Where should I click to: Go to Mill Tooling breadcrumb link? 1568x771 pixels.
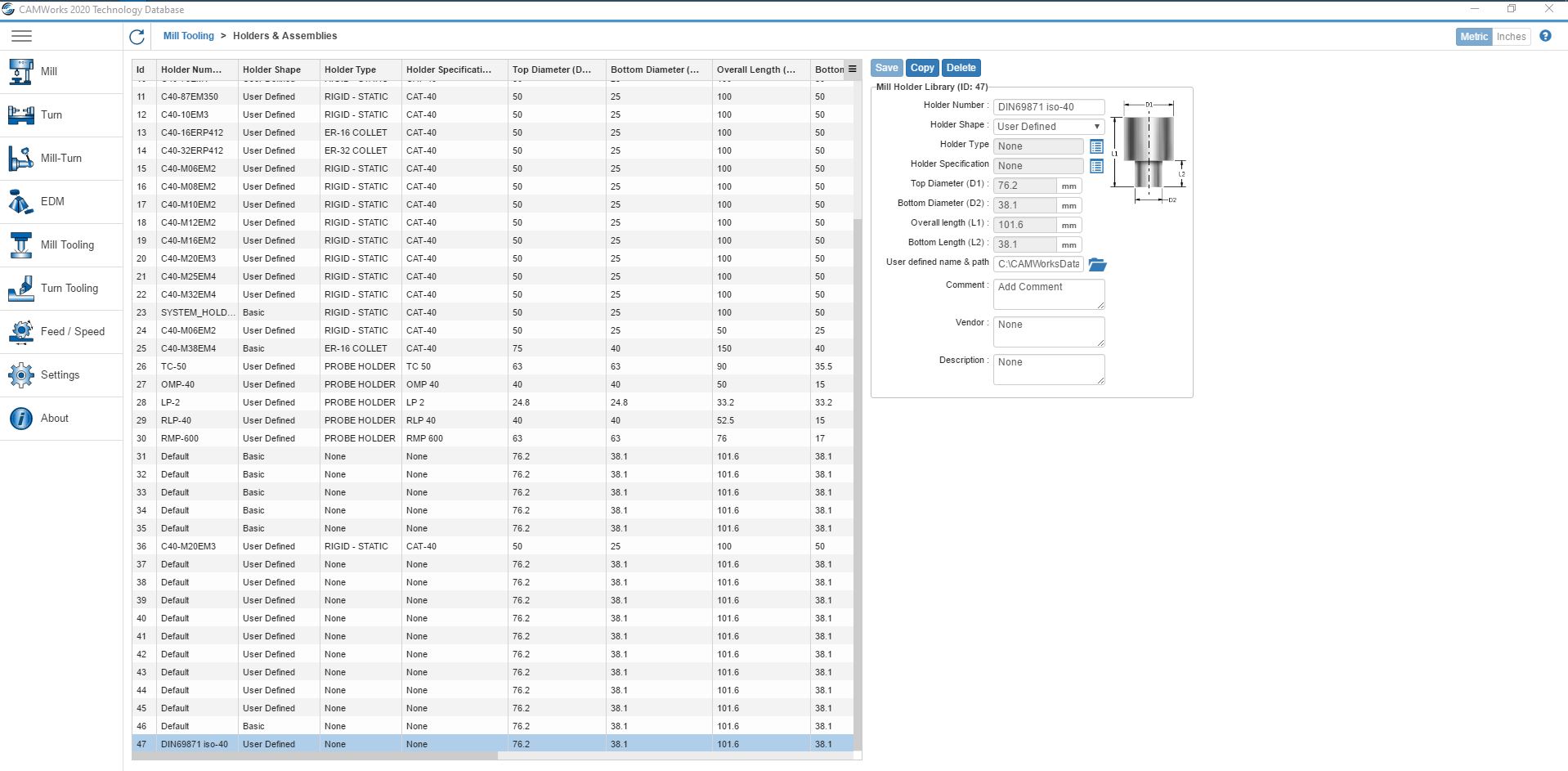coord(188,36)
